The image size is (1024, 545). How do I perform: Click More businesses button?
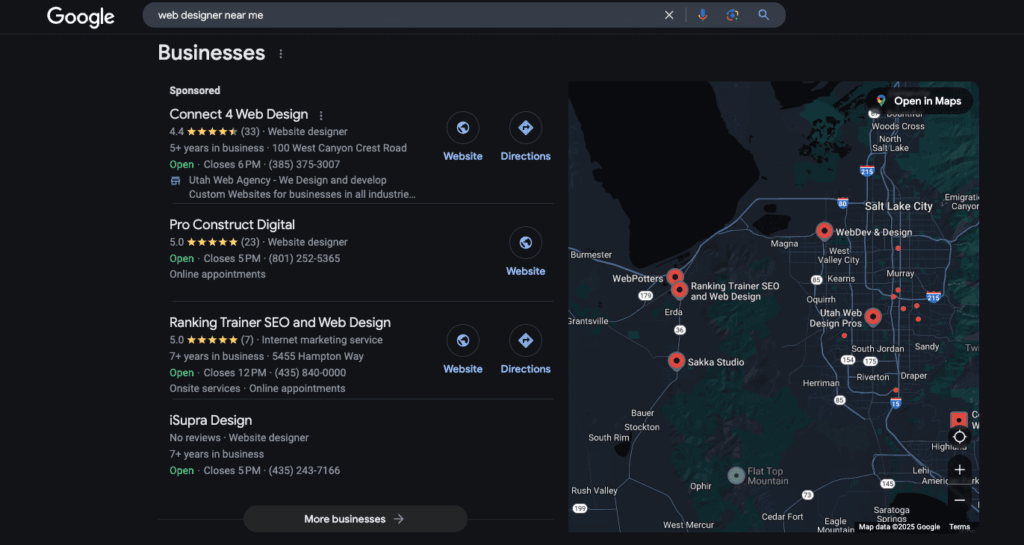355,519
